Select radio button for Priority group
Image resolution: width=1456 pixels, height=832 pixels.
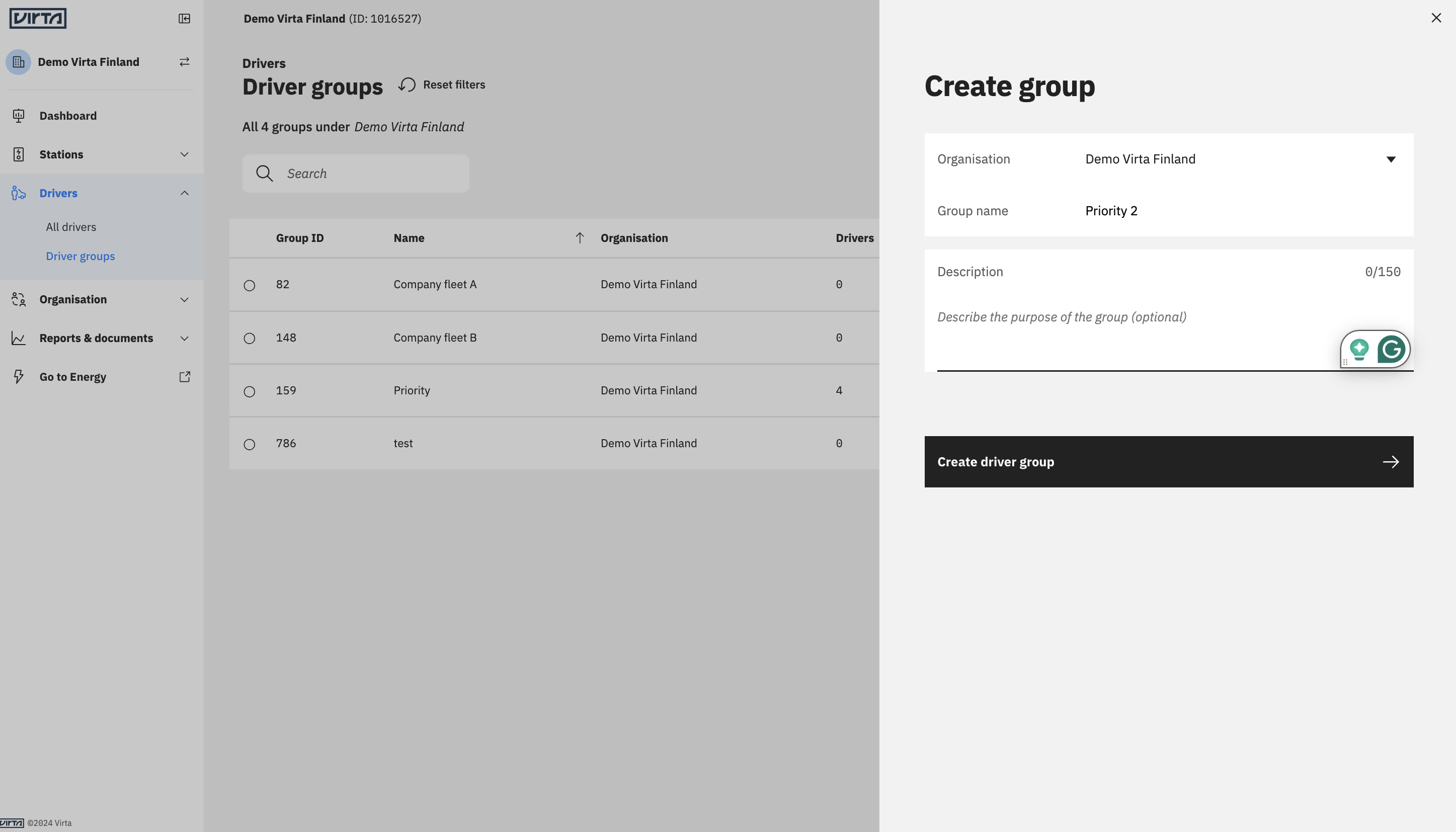click(x=249, y=391)
